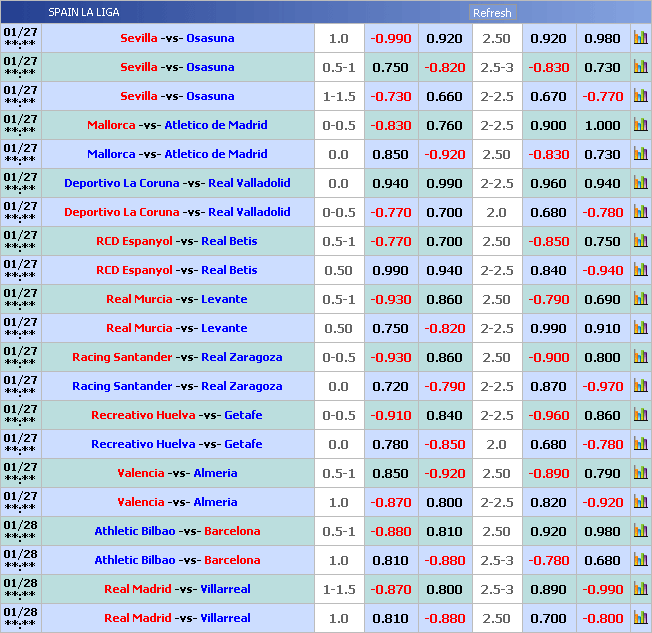652x633 pixels.
Task: Open chart icon for Espanyol-Betis 0.50 handicap row
Action: point(640,270)
